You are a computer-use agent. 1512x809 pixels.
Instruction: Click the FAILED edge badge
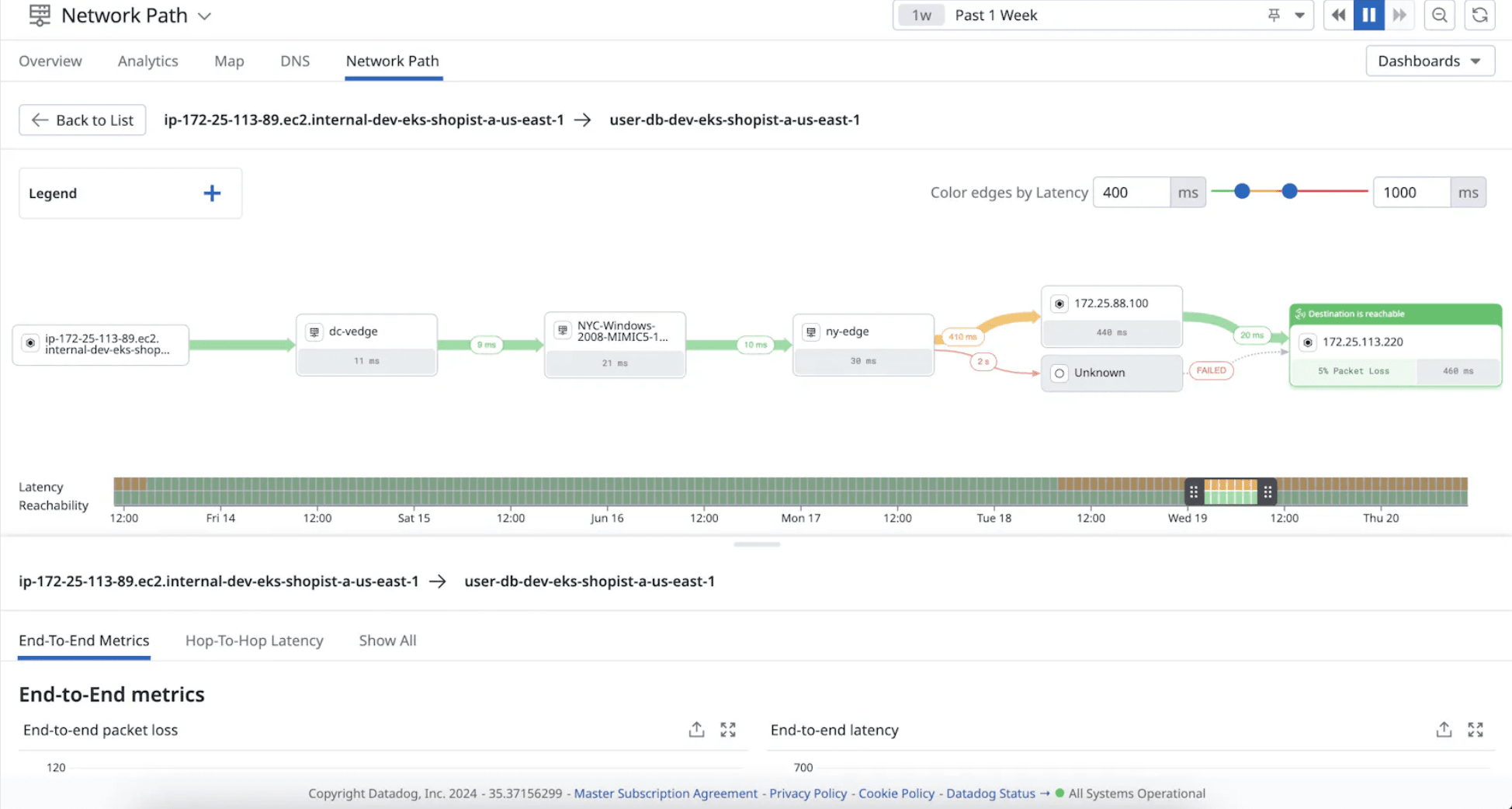1211,370
